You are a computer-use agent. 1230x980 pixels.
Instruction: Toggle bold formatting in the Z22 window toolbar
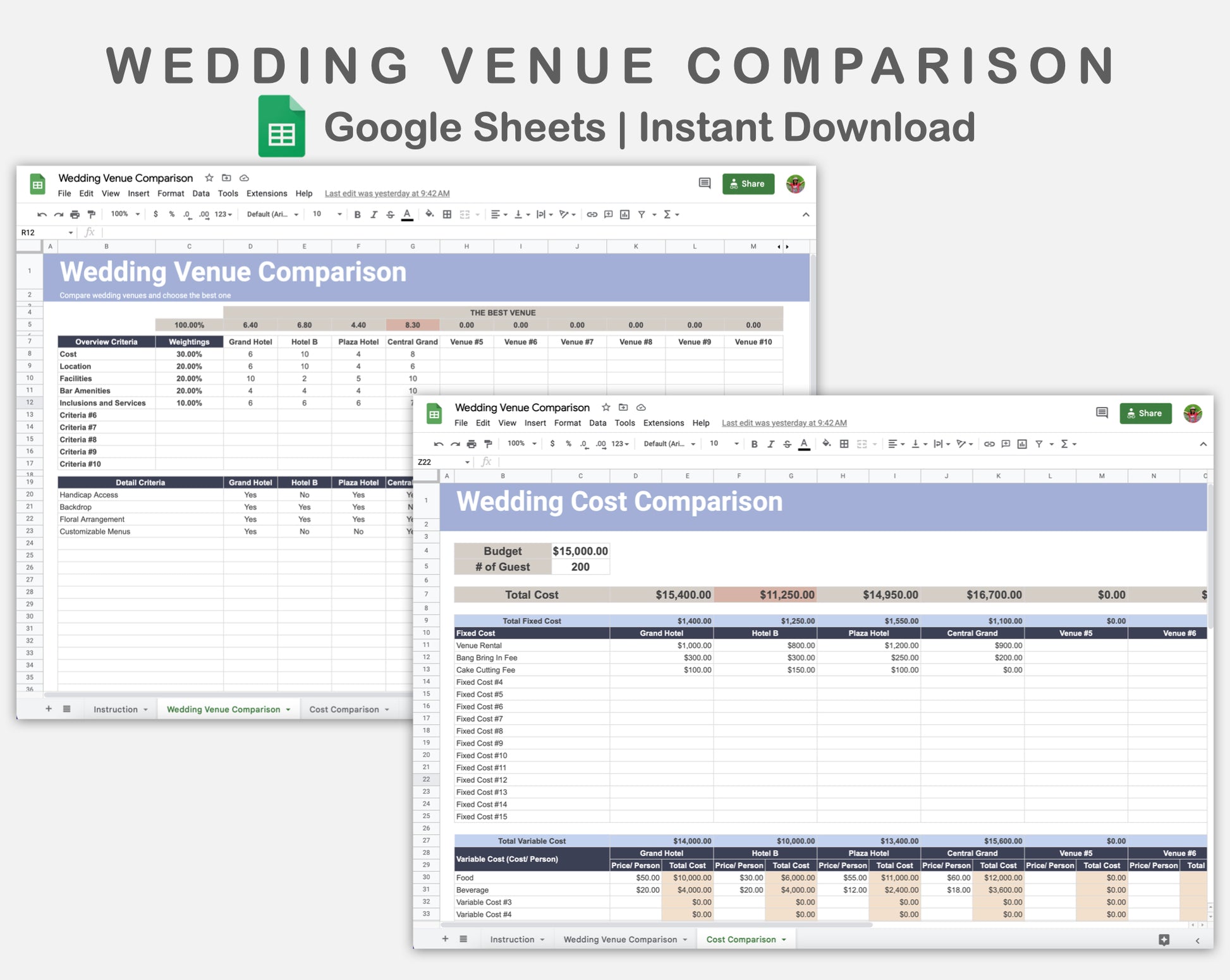coord(754,444)
